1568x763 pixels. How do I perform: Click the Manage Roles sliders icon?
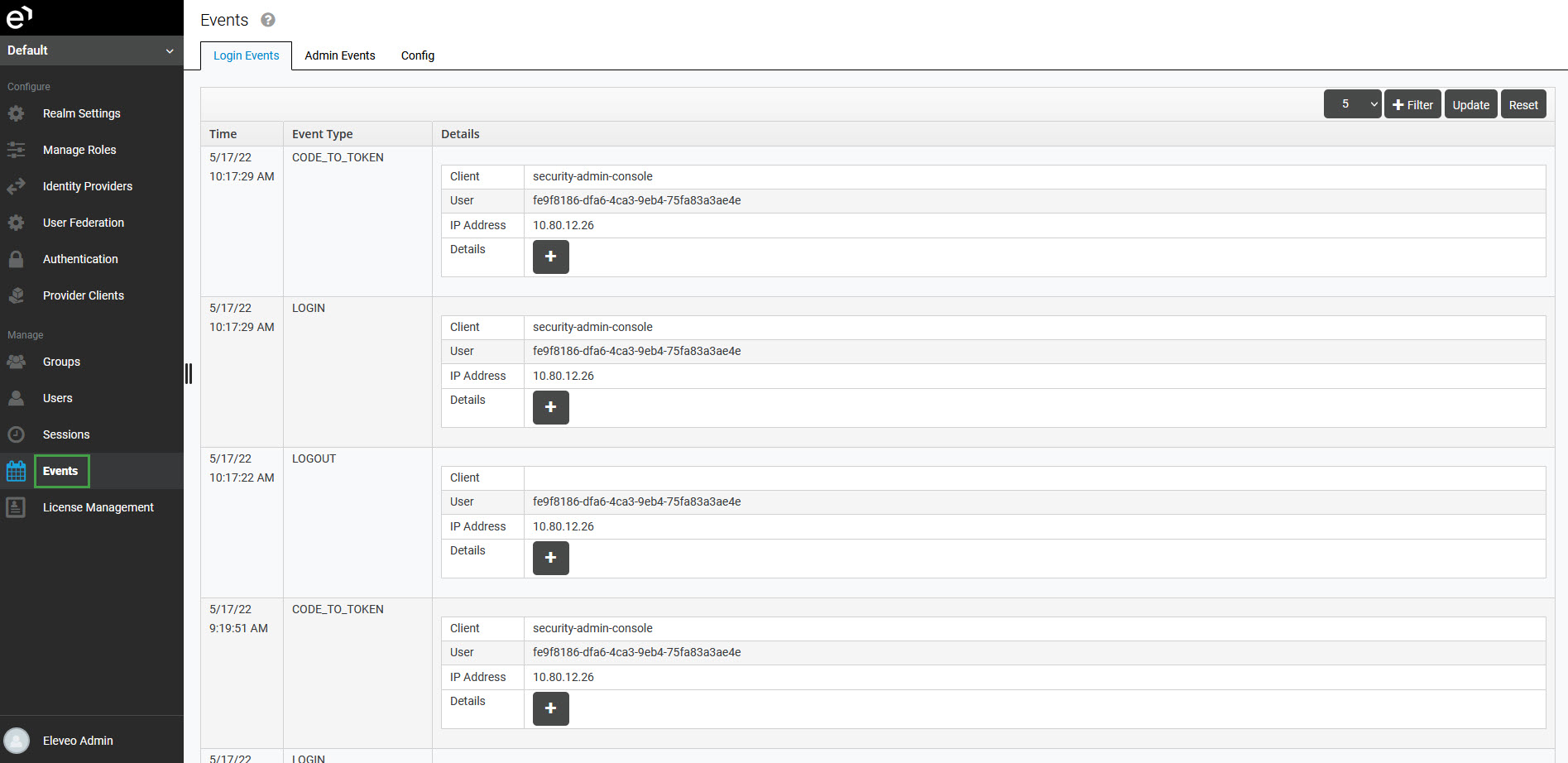pyautogui.click(x=16, y=150)
